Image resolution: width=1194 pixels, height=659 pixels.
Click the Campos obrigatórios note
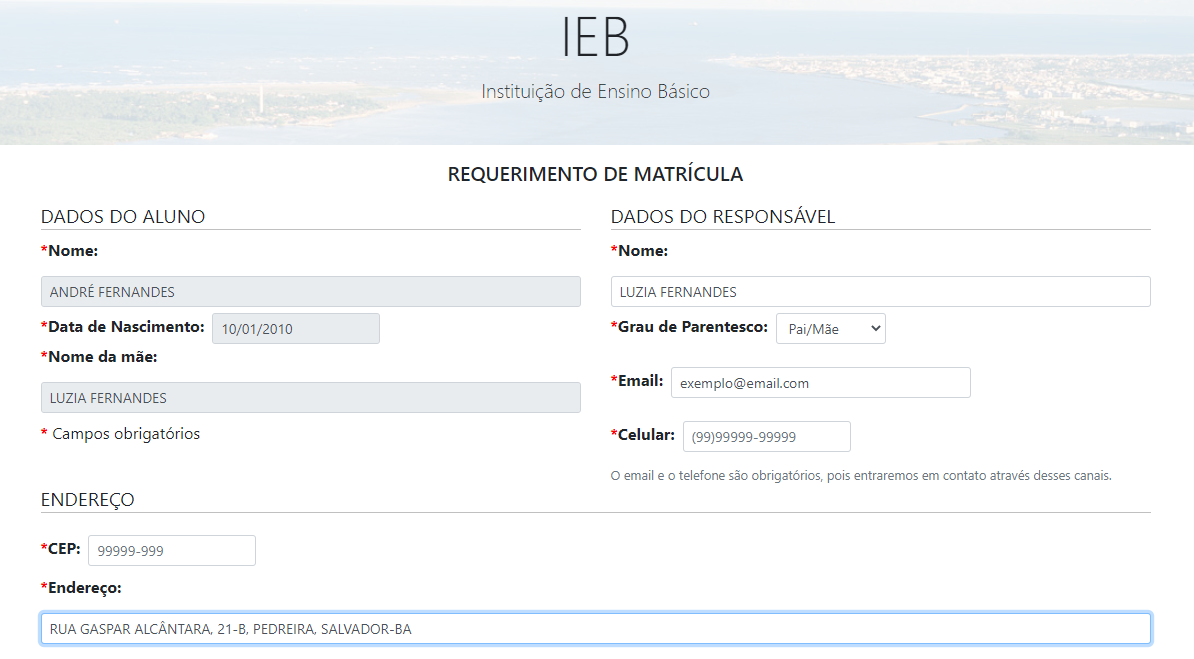pos(122,433)
